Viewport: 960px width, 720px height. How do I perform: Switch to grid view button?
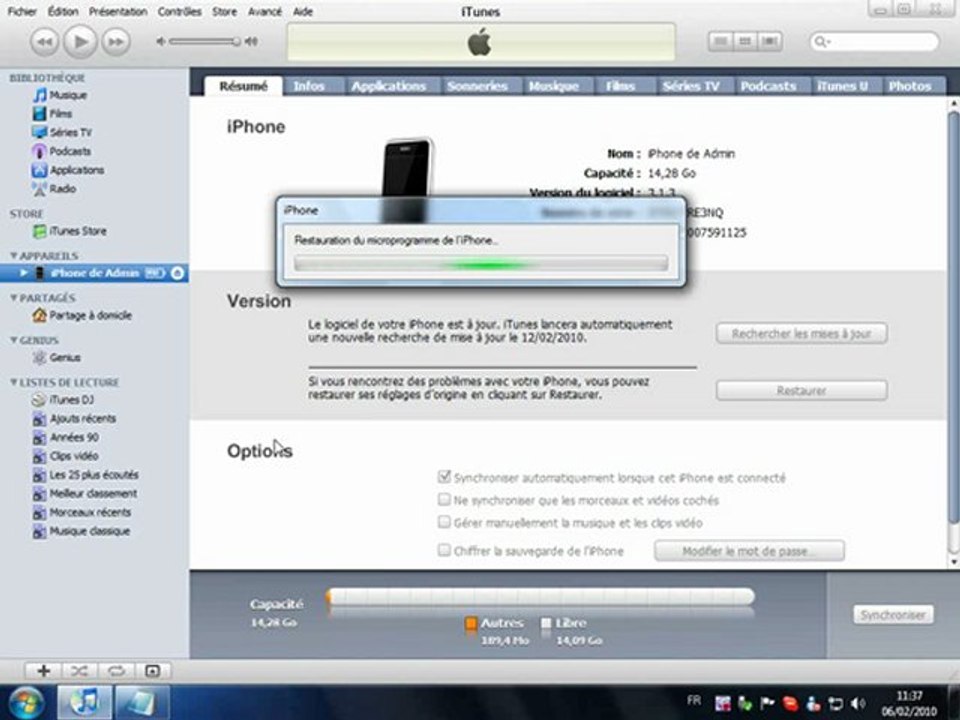click(x=745, y=41)
